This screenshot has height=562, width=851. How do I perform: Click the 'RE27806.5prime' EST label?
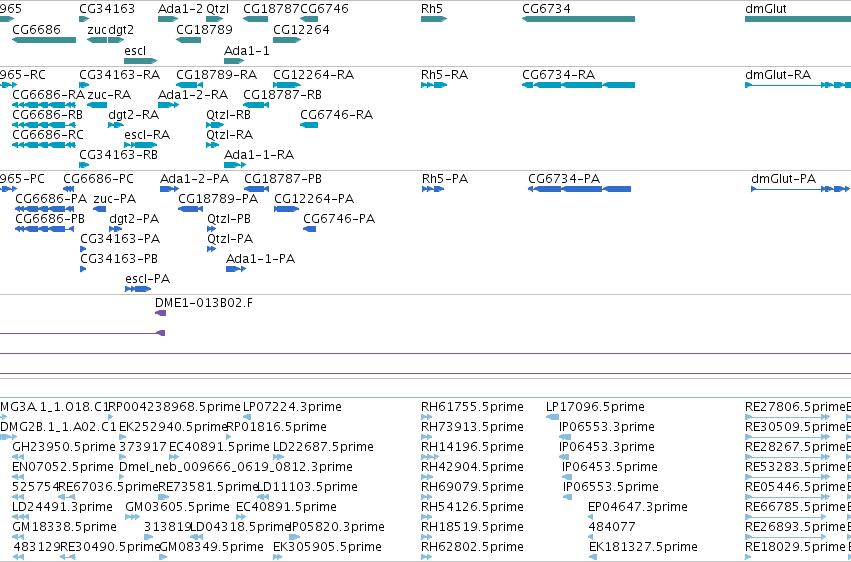pos(795,407)
